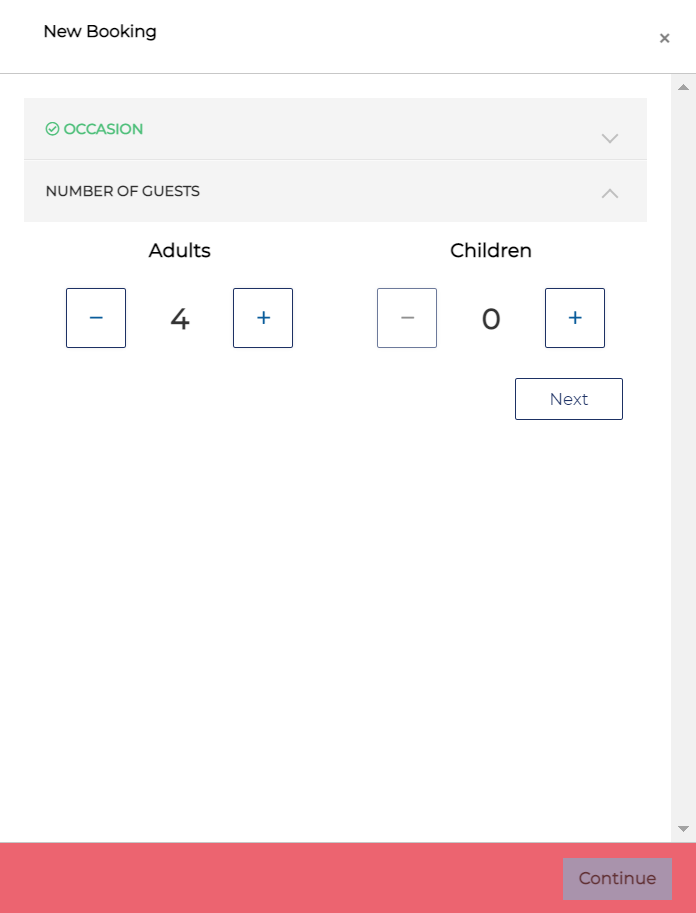Increase the Adults count

(263, 318)
